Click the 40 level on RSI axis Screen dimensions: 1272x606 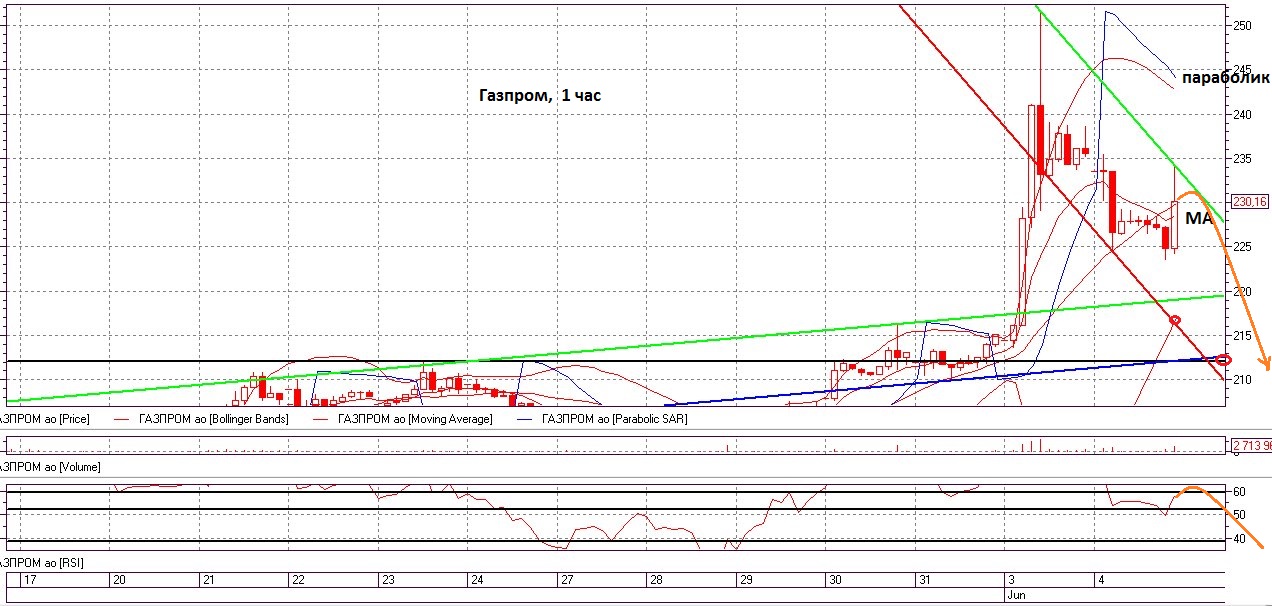click(x=1238, y=539)
